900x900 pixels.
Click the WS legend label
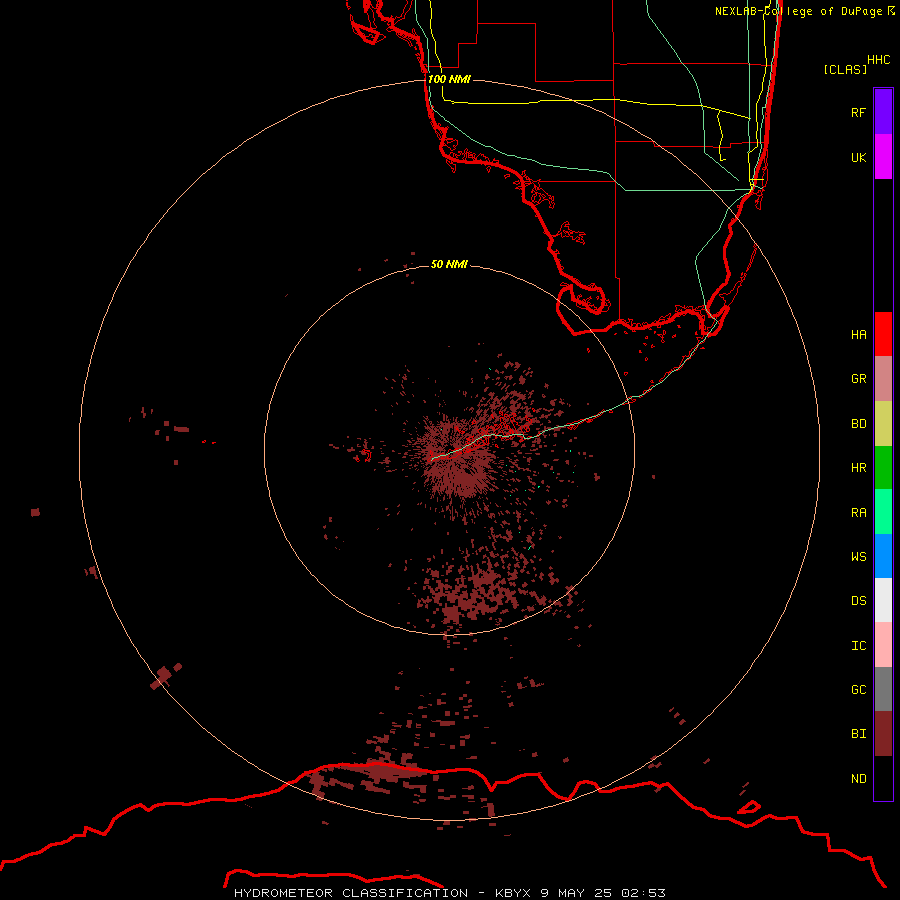tap(858, 556)
